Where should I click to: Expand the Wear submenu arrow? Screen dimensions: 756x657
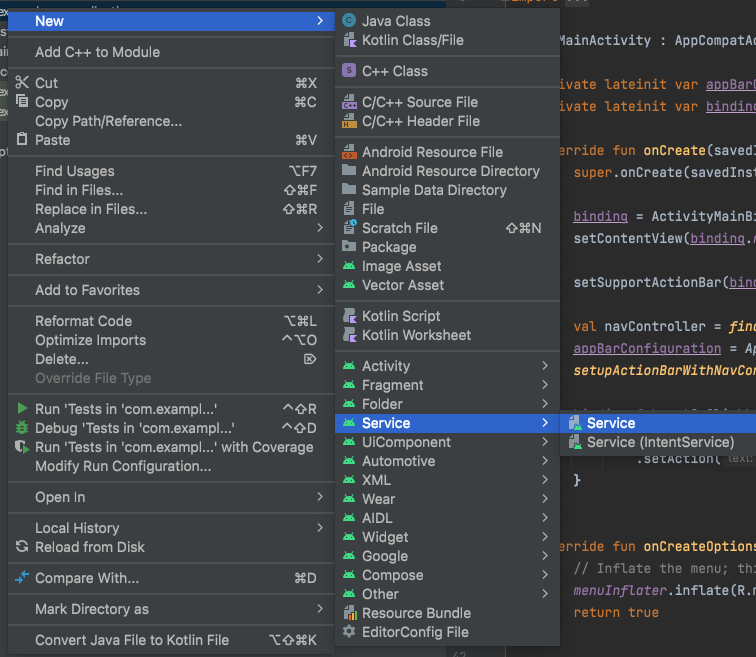click(545, 498)
